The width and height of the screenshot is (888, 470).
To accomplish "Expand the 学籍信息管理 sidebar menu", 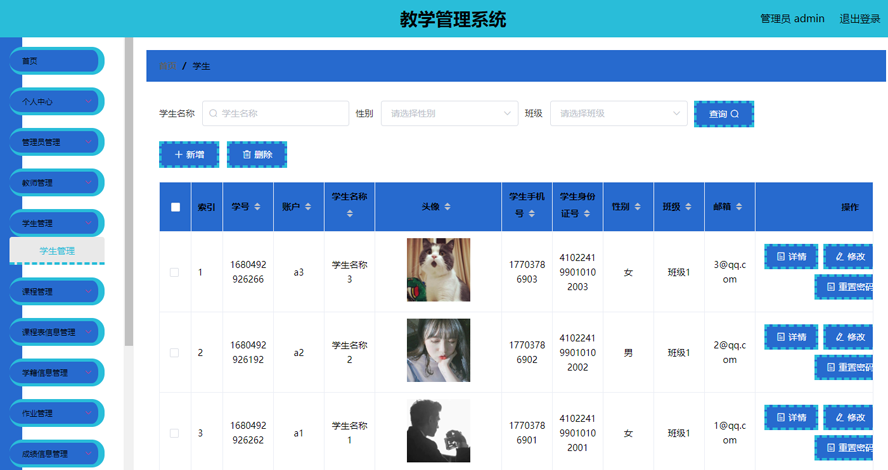I will [x=57, y=373].
